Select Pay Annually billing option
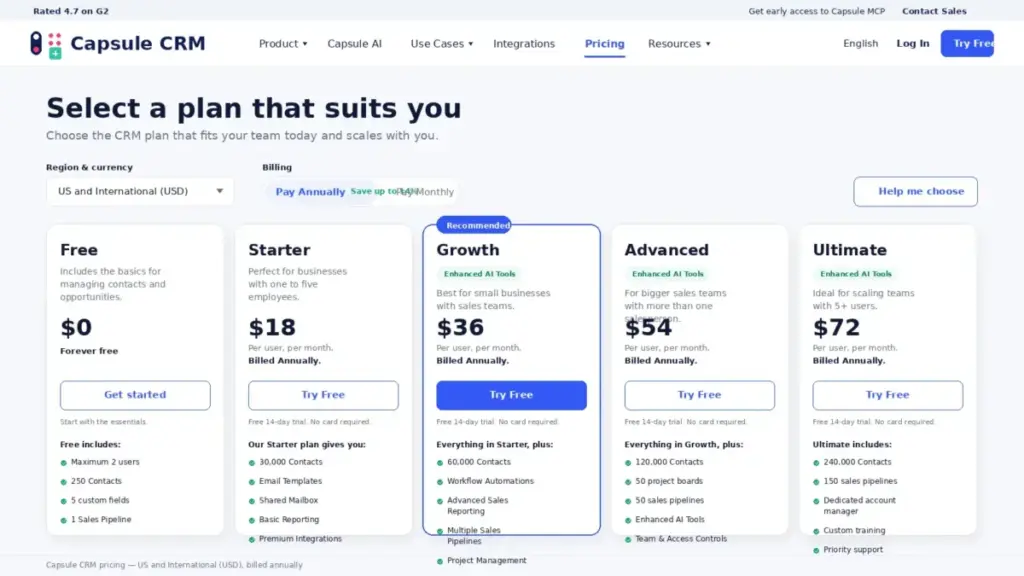 (x=310, y=191)
